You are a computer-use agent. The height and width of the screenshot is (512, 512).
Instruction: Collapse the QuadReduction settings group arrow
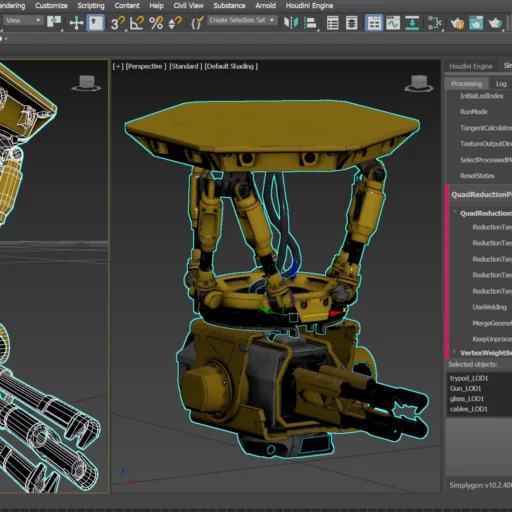[455, 212]
